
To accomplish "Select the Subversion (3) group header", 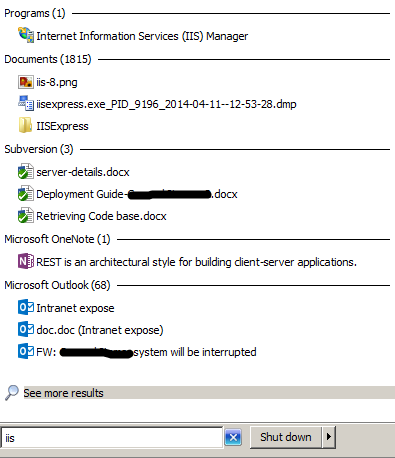I will pyautogui.click(x=39, y=149).
